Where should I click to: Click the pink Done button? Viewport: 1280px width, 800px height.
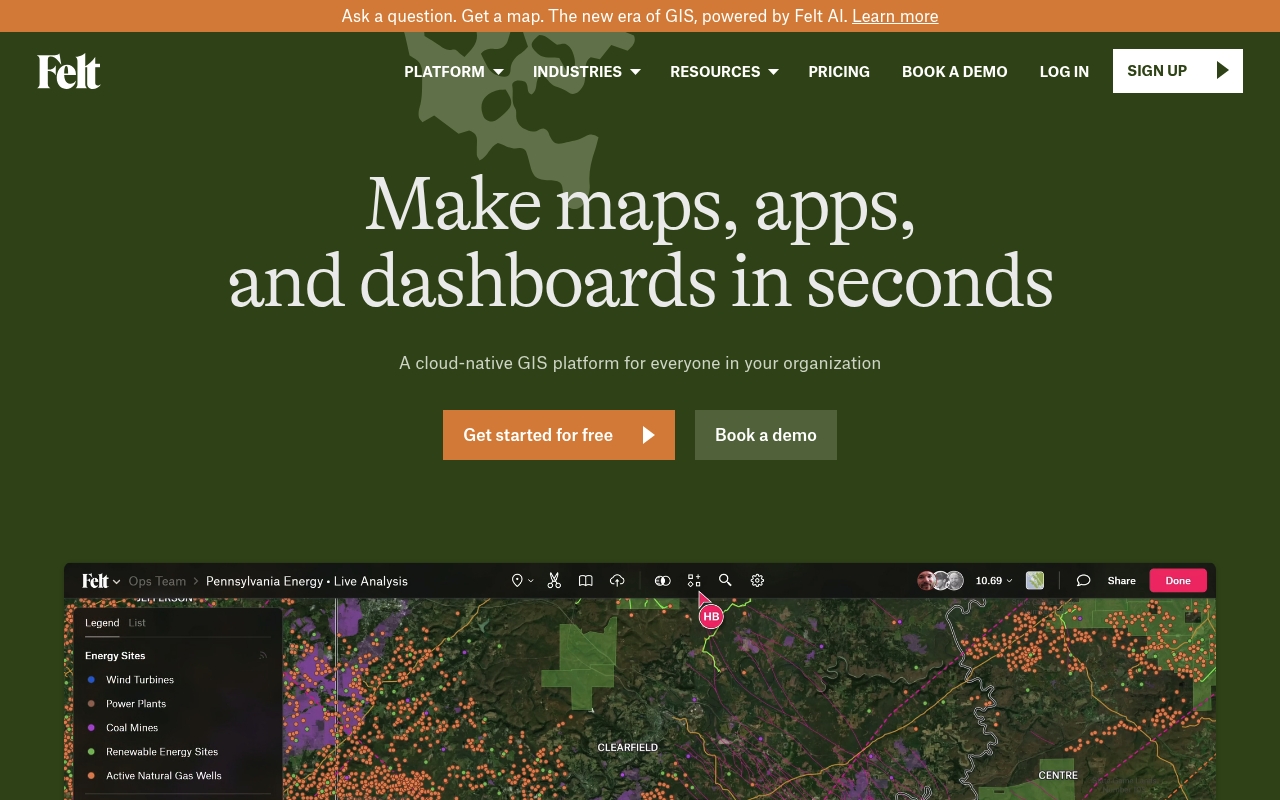1178,580
